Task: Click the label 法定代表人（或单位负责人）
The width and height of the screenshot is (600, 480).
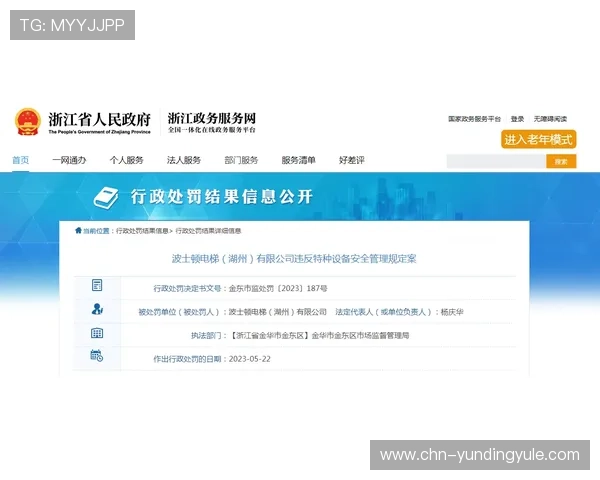Action: pos(384,312)
